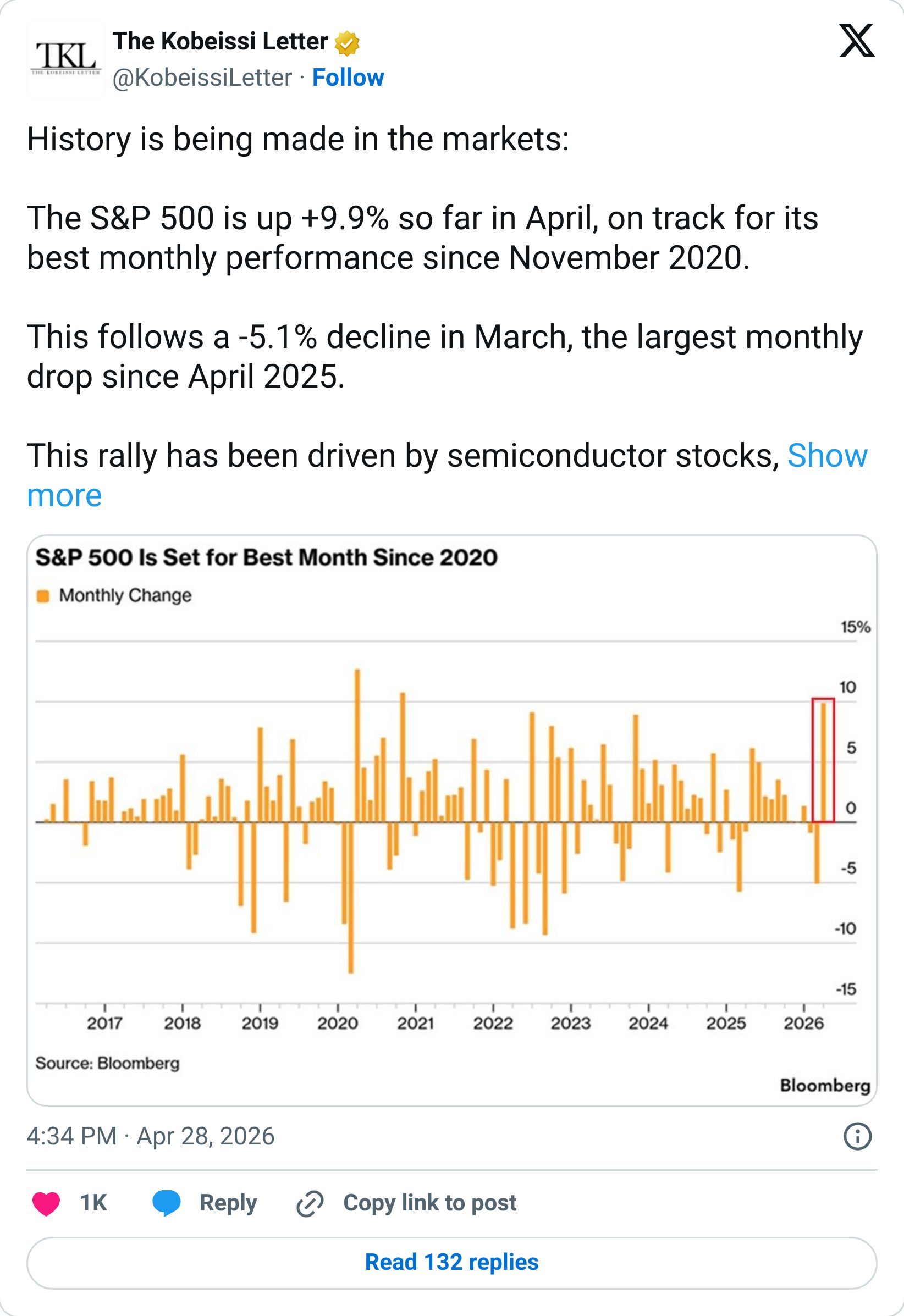
Task: Click the Bloomberg watermark in the chart
Action: coord(825,1086)
